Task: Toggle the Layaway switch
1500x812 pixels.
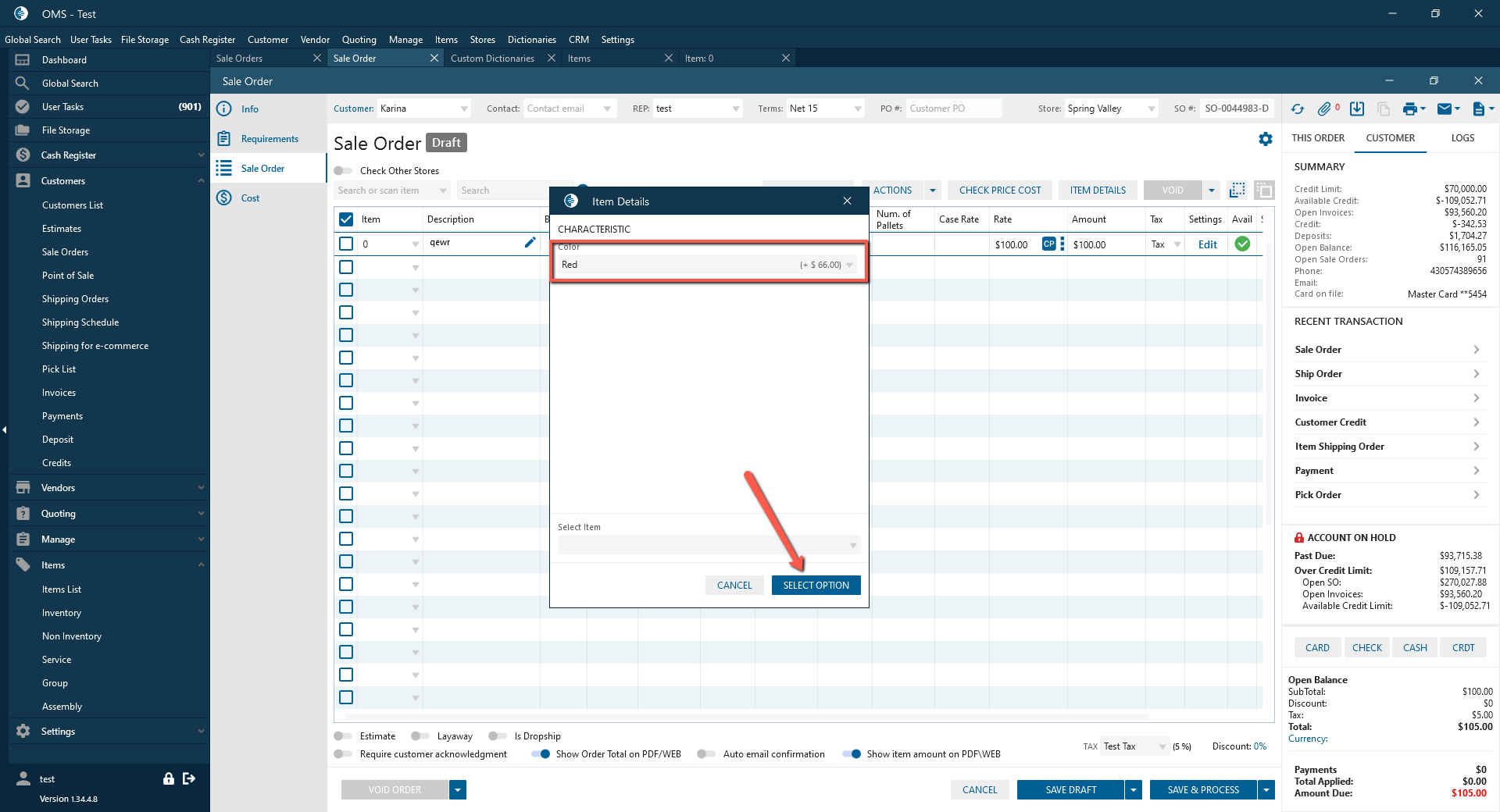Action: click(x=420, y=736)
